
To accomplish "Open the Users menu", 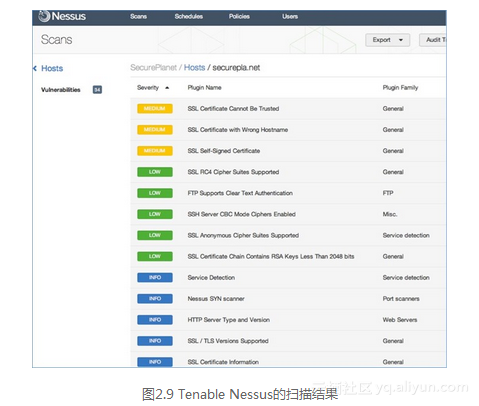I will click(x=290, y=16).
